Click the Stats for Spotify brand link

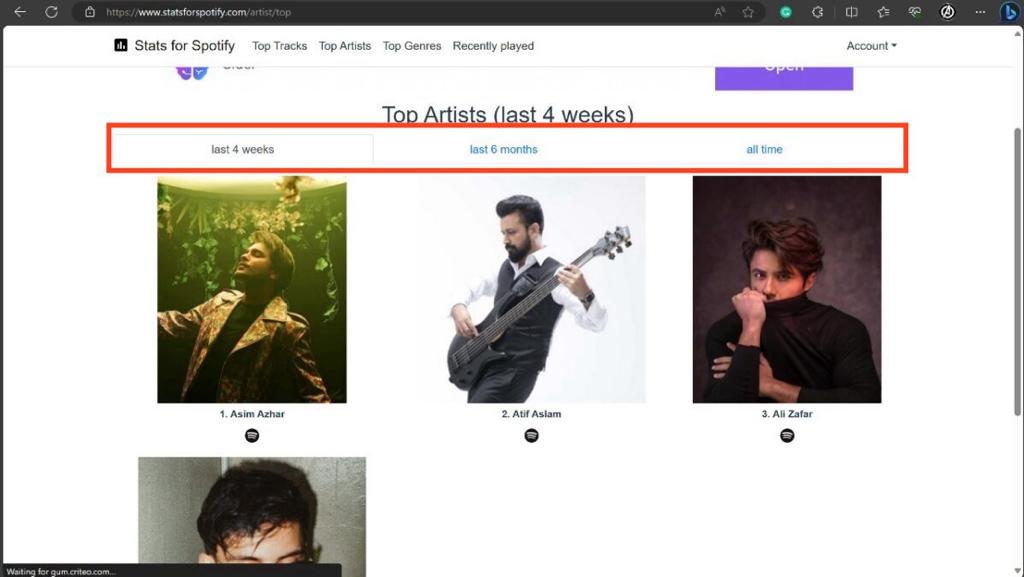tap(174, 45)
